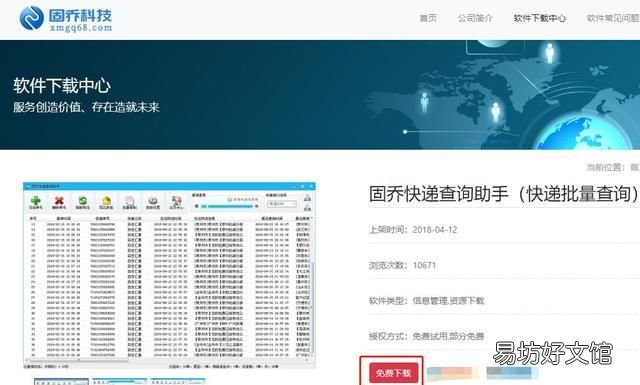Click the title 固乔快递查询助手（快递批量查询）
Screen dimensions: 640x385
click(504, 194)
